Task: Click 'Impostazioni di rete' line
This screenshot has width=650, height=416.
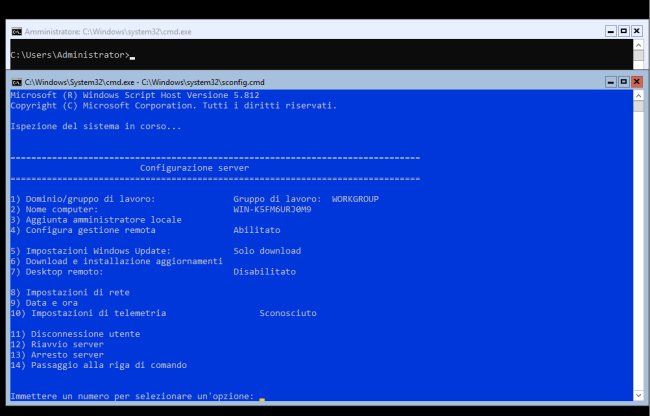Action: [x=70, y=292]
